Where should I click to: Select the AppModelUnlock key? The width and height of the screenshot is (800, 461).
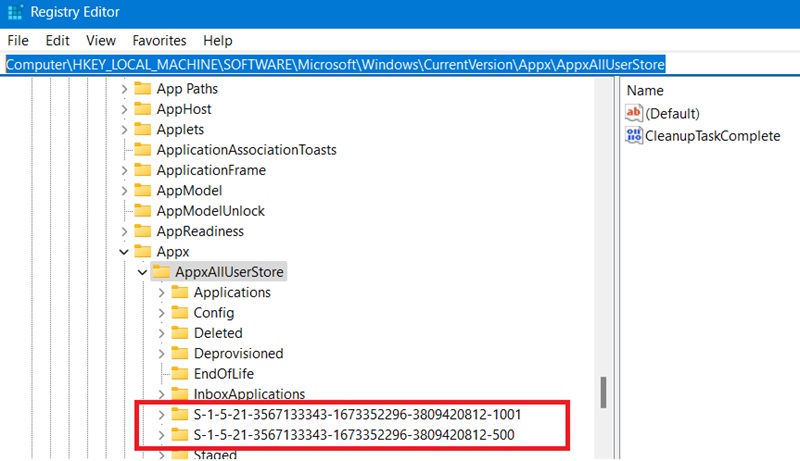click(211, 211)
